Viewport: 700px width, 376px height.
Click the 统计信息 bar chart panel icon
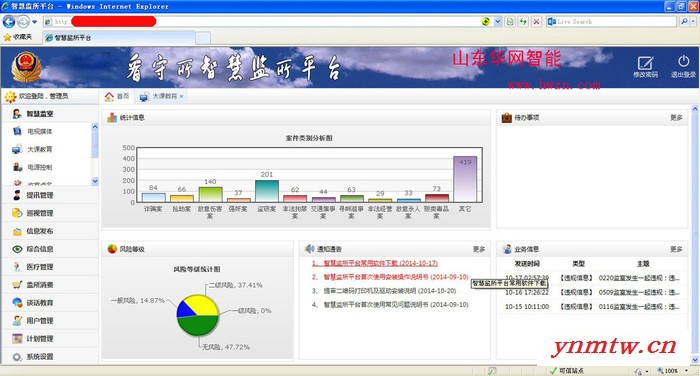pos(112,118)
